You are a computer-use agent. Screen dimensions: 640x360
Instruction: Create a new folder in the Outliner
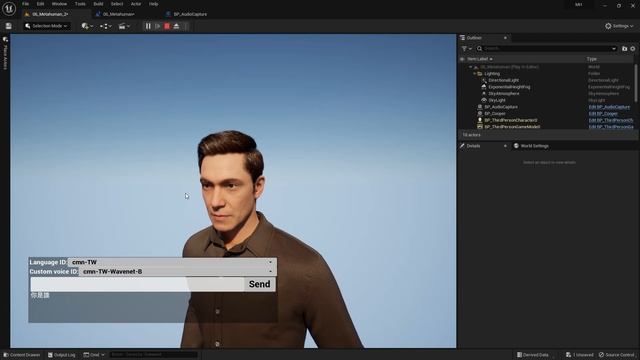pyautogui.click(x=624, y=49)
